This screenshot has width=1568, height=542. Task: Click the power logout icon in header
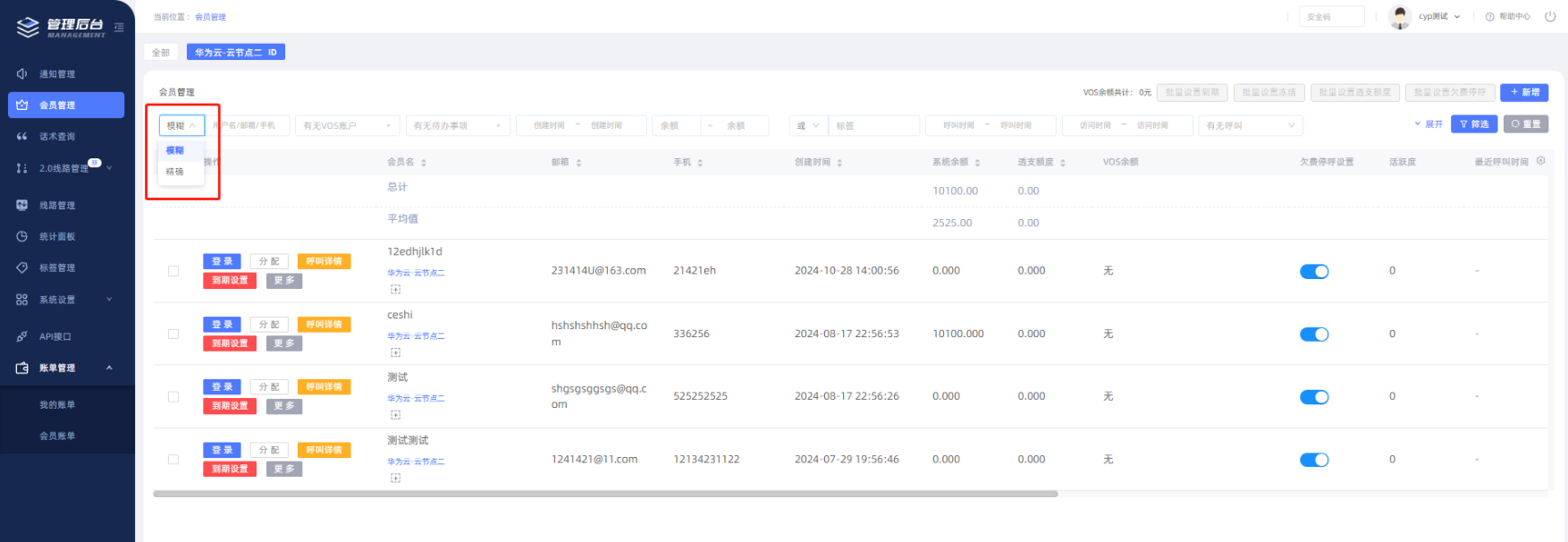1550,16
